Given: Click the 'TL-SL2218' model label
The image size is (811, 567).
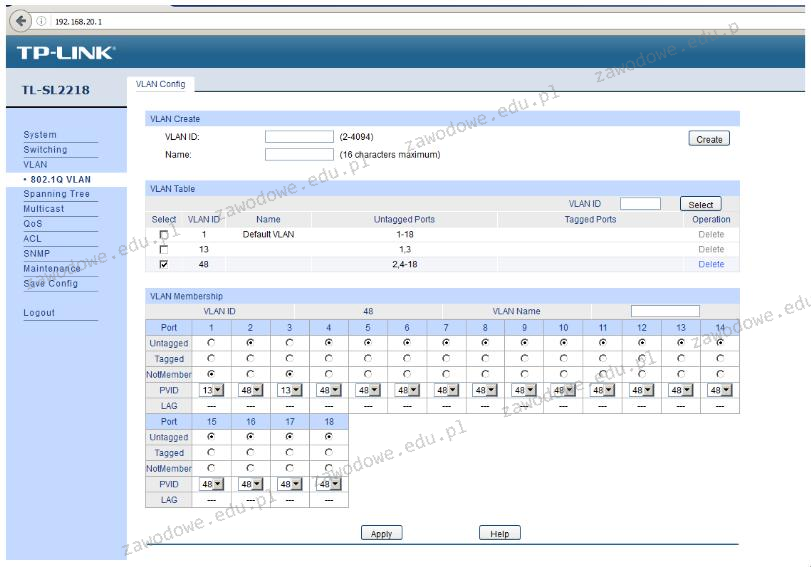Looking at the screenshot, I should coord(56,90).
